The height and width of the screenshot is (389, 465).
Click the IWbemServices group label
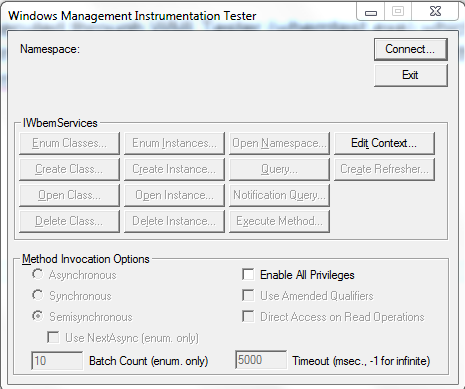(60, 123)
